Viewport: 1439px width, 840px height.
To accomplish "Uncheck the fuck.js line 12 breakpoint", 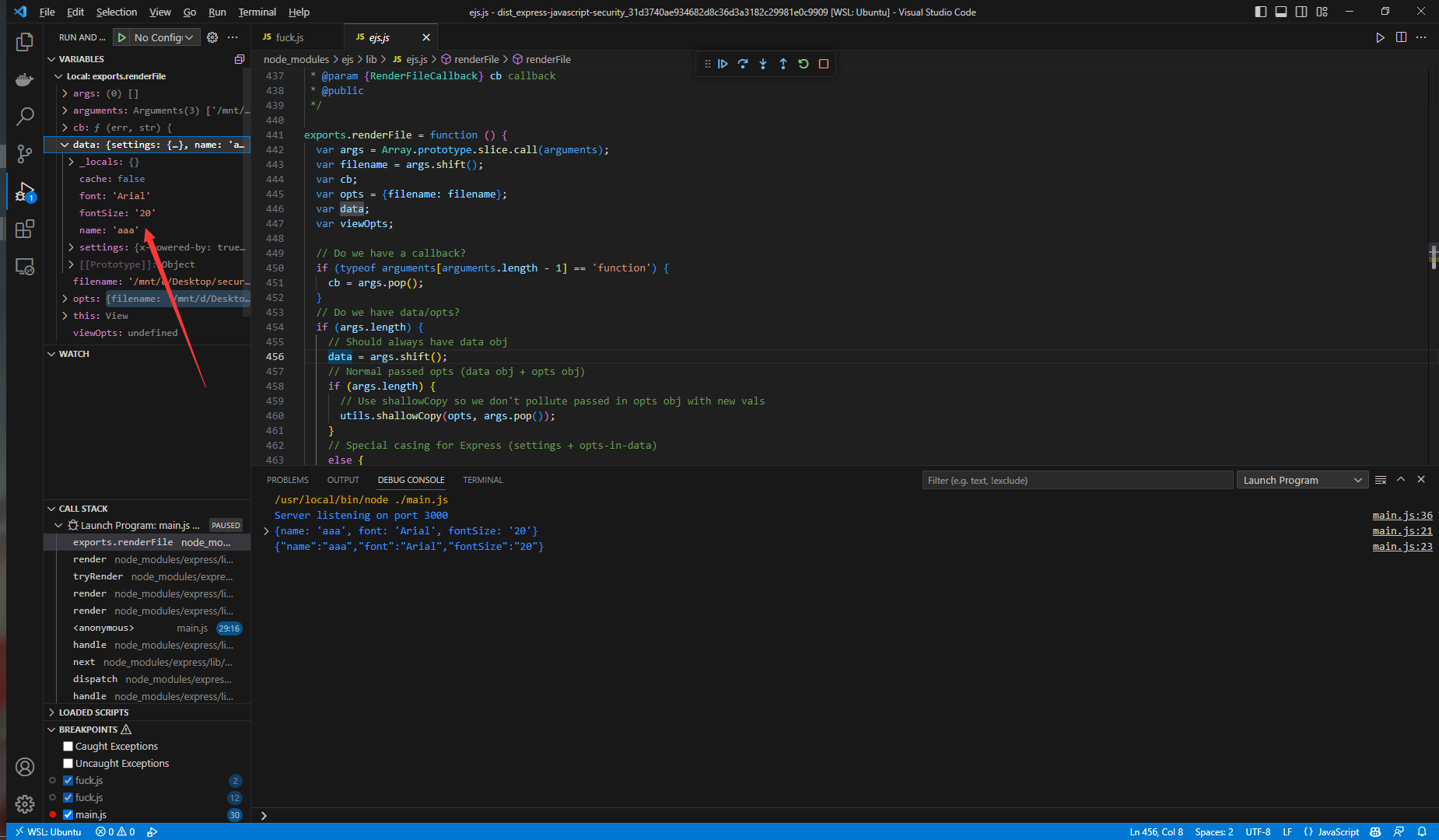I will [68, 798].
